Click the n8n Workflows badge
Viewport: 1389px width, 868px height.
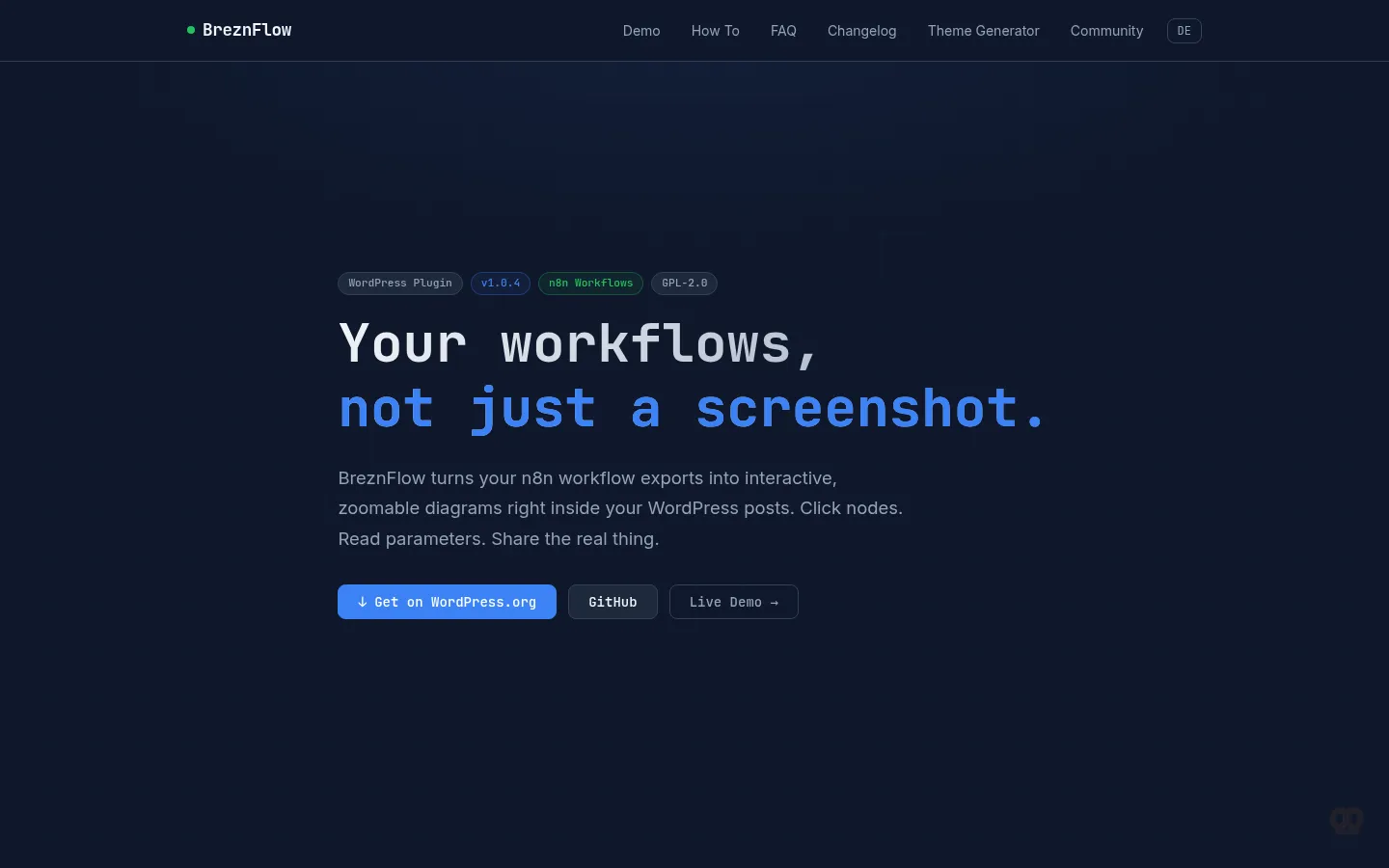pyautogui.click(x=591, y=284)
